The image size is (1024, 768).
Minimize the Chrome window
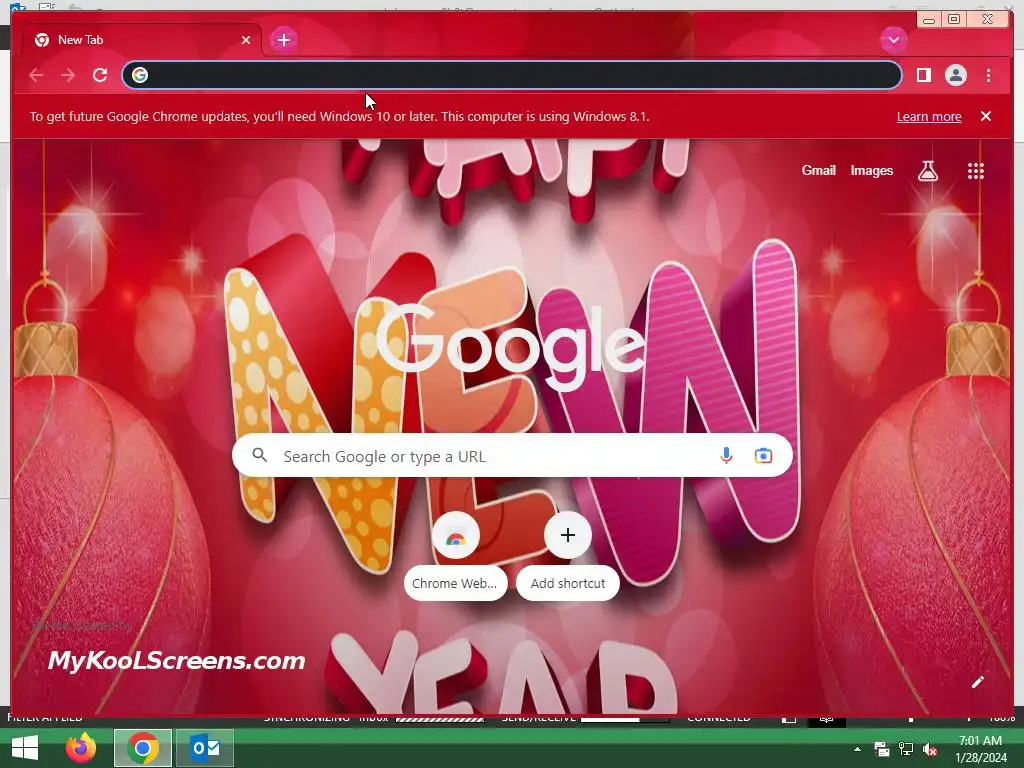(929, 20)
